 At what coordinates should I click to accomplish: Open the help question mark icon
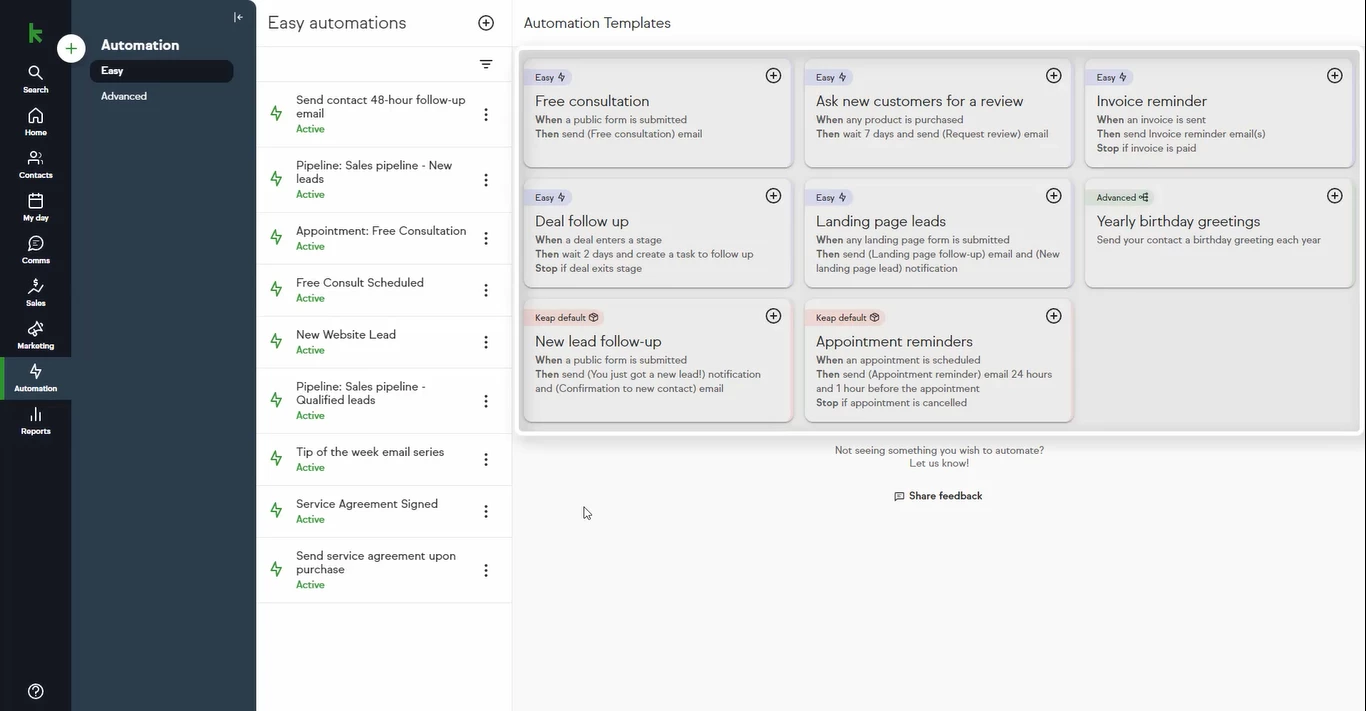[35, 691]
